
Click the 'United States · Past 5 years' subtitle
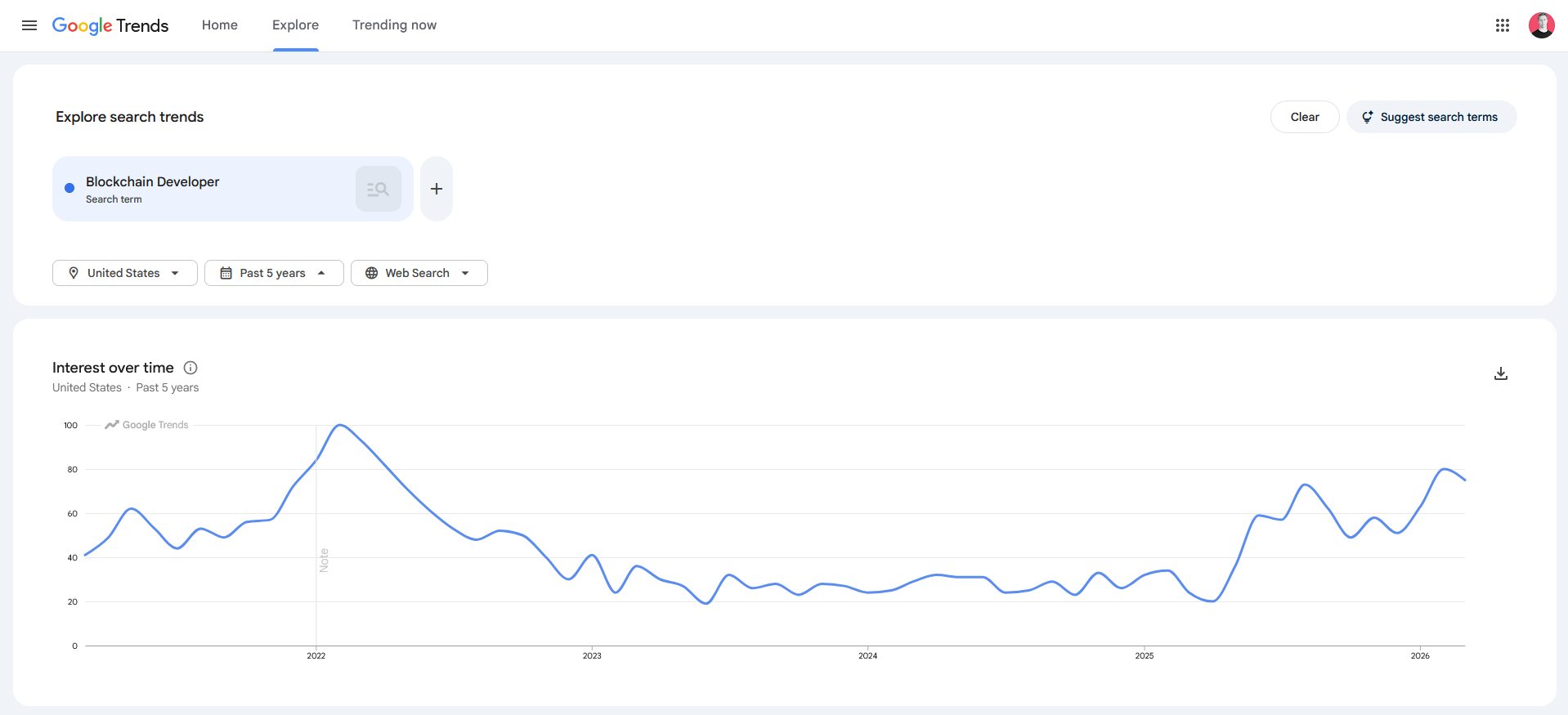point(126,387)
